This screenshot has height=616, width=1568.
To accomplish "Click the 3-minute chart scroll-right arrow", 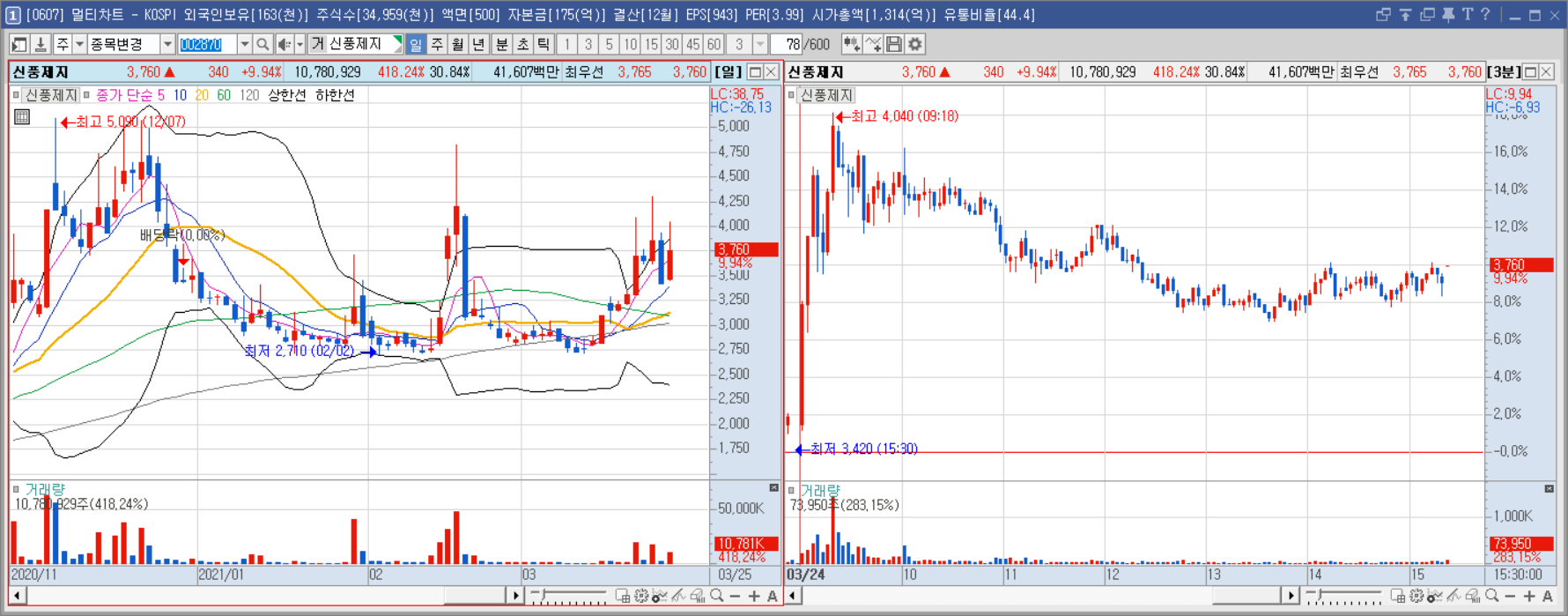I will tap(1291, 597).
